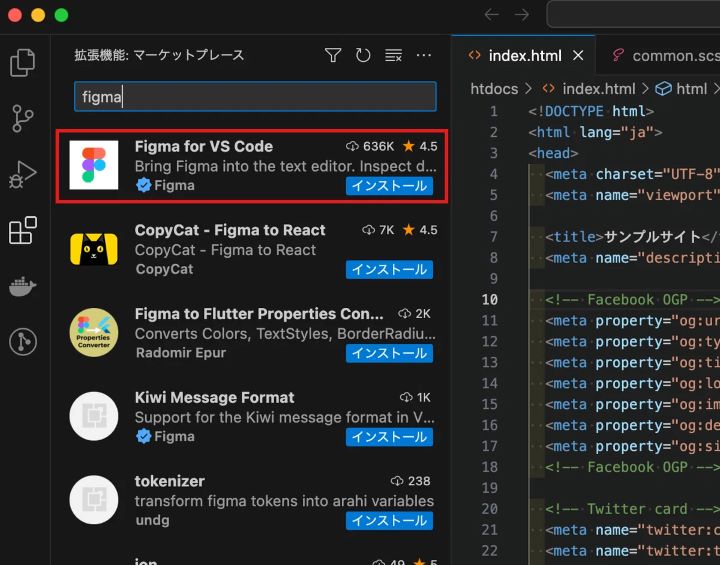Clear extension search results icon
720x565 pixels.
pyautogui.click(x=393, y=55)
